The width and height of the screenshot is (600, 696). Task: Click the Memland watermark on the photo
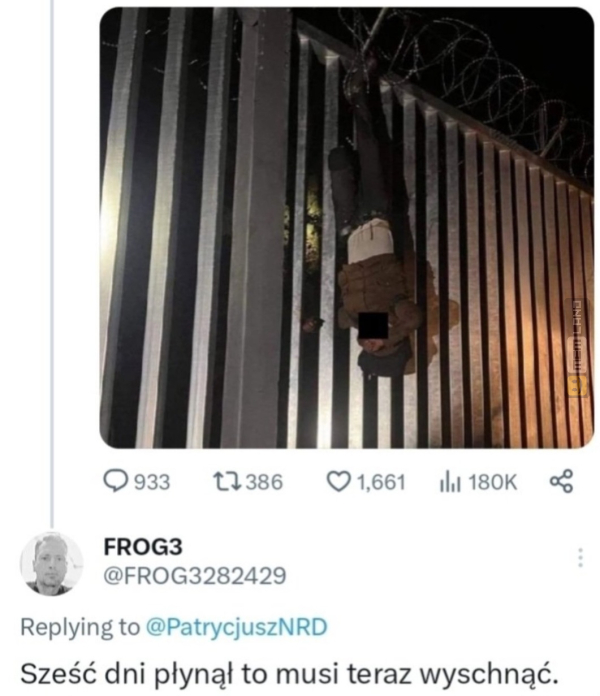click(x=577, y=348)
